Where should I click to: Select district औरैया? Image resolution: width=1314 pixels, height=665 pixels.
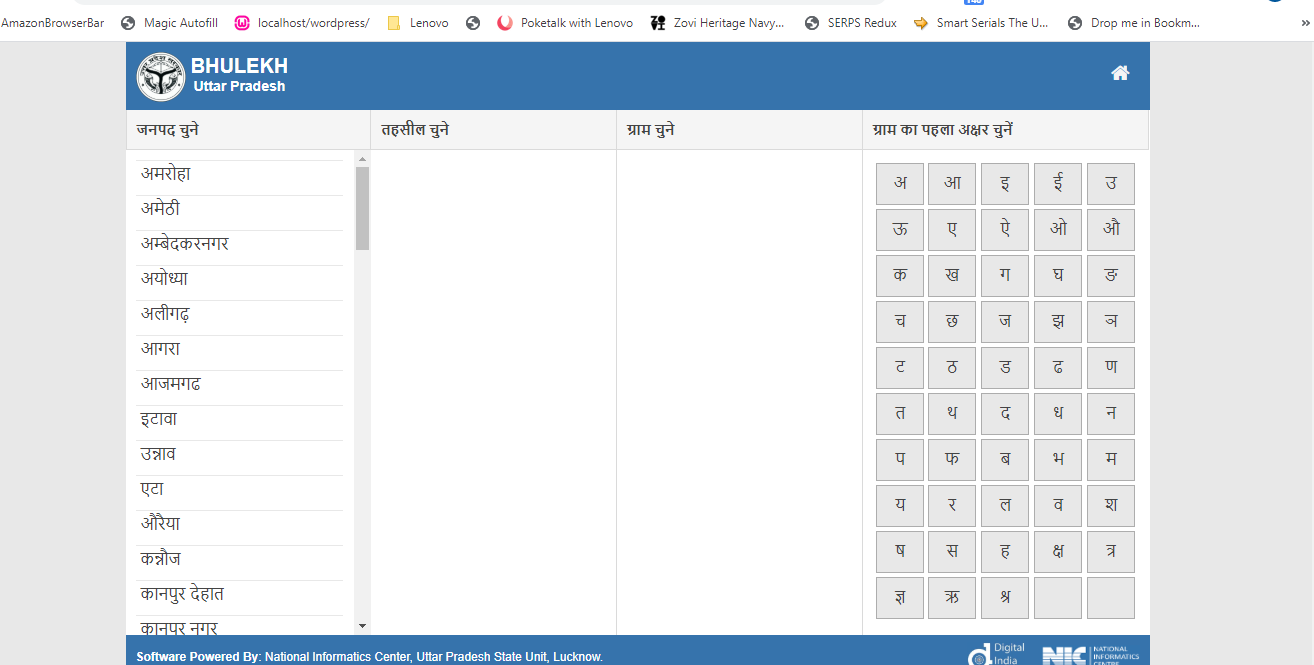(x=240, y=524)
